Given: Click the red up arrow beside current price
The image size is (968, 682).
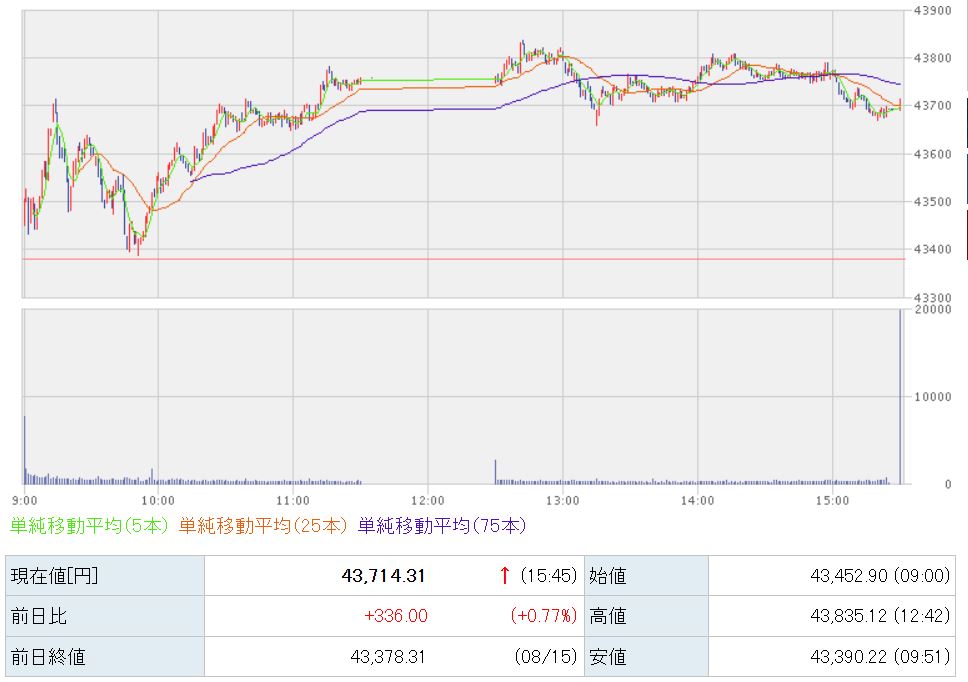Looking at the screenshot, I should coord(504,575).
